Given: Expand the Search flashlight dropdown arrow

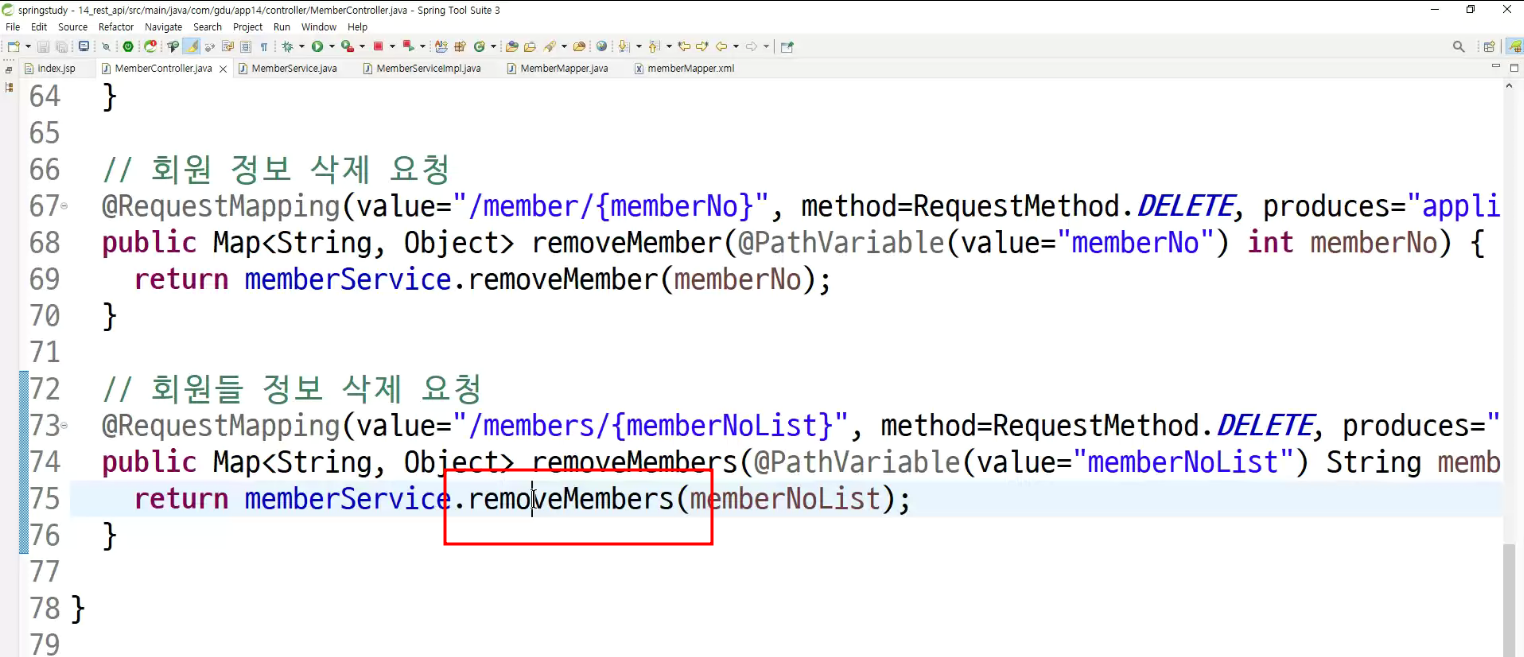Looking at the screenshot, I should point(564,46).
